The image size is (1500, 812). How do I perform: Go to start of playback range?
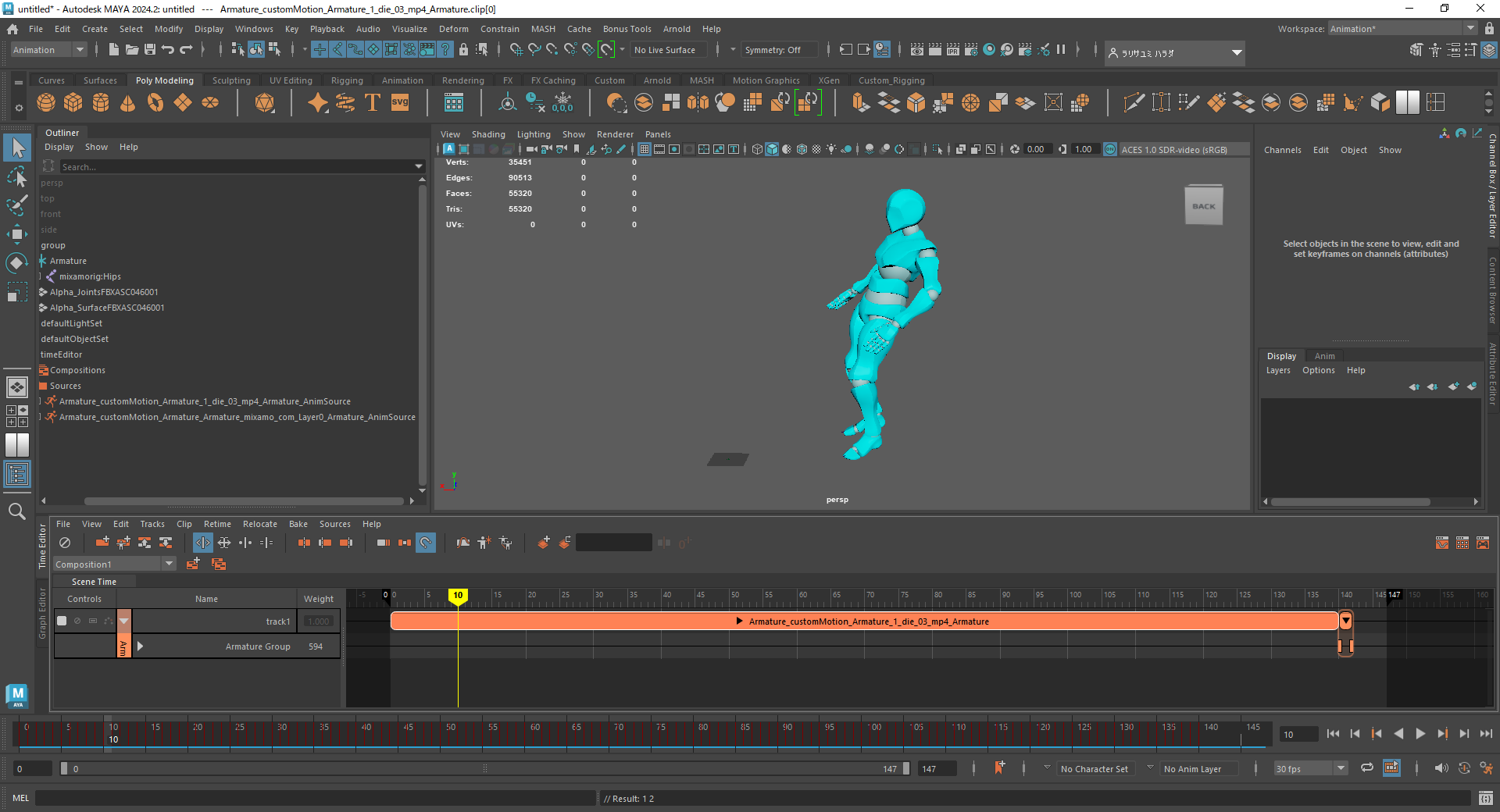pos(1333,734)
